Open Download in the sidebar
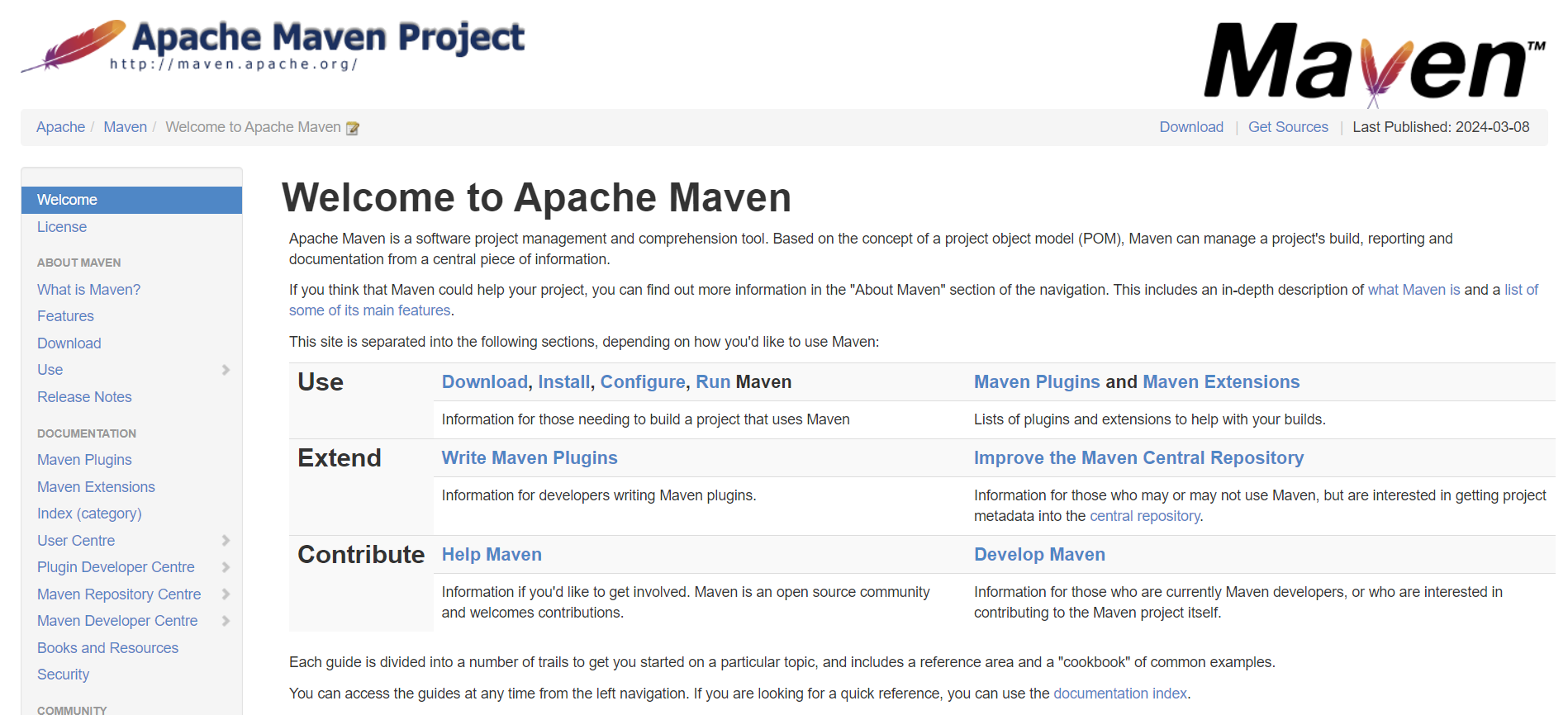 point(69,343)
